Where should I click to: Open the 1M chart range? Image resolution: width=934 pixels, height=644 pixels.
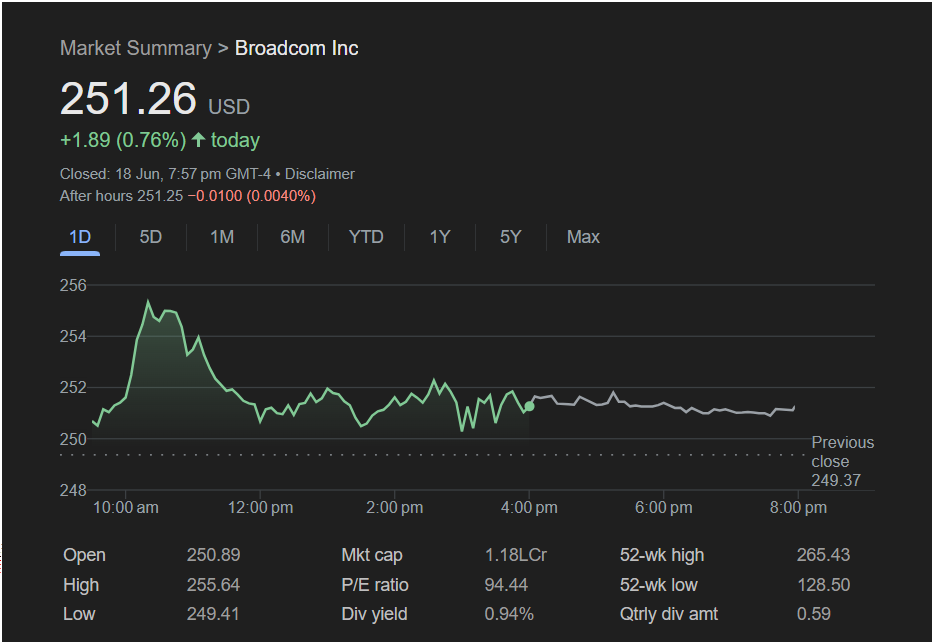[222, 237]
